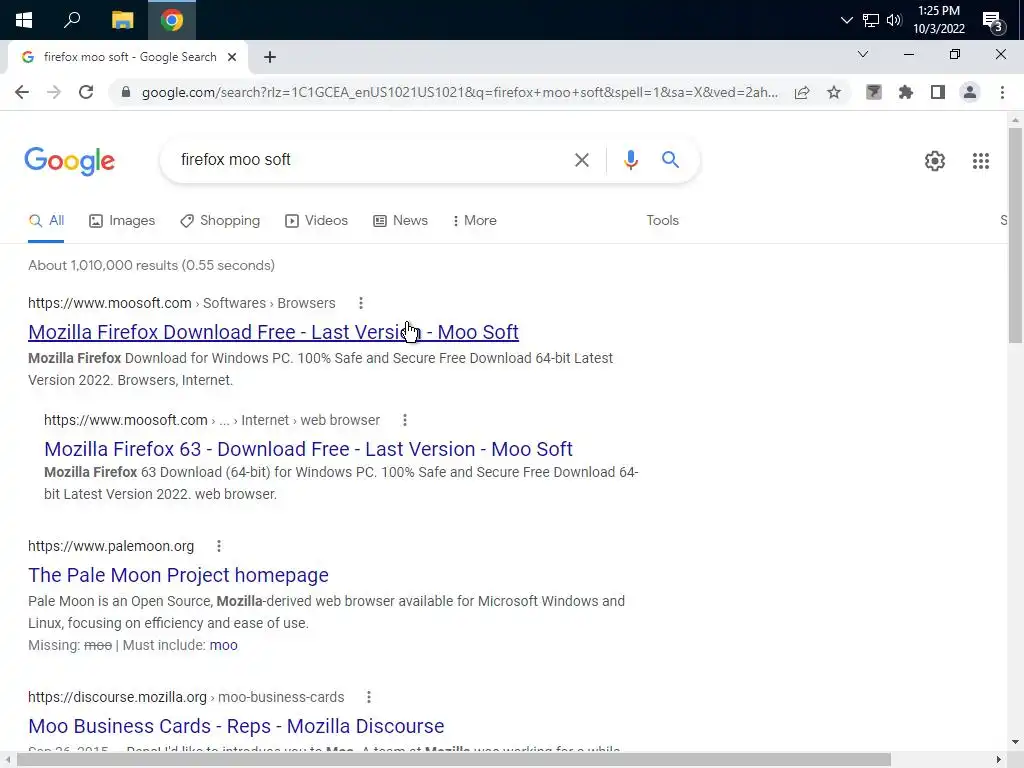Switch to Images results tab
Screen dimensions: 1024x768
[122, 221]
